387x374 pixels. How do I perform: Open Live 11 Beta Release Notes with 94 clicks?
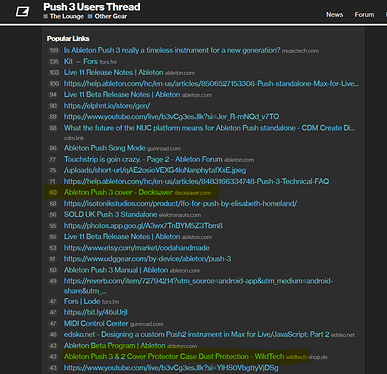122,95
